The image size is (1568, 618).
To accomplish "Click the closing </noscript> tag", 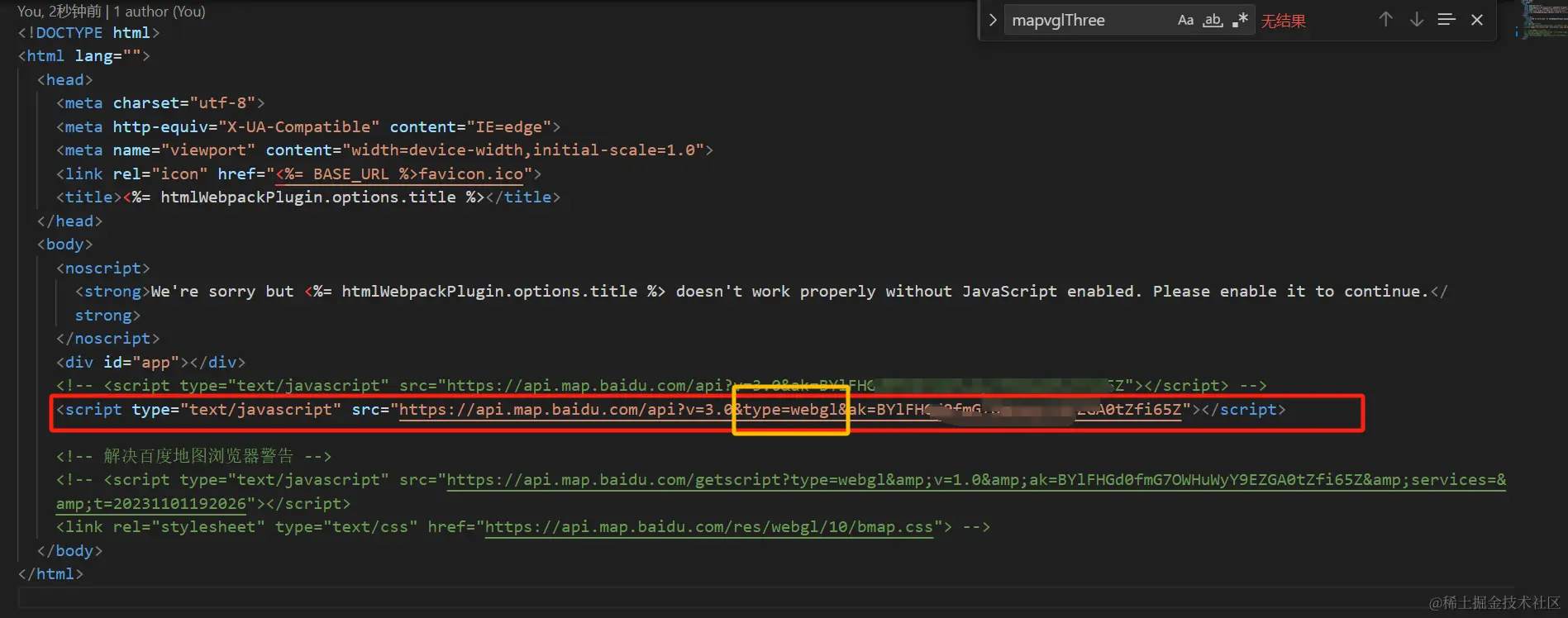I will coord(107,339).
